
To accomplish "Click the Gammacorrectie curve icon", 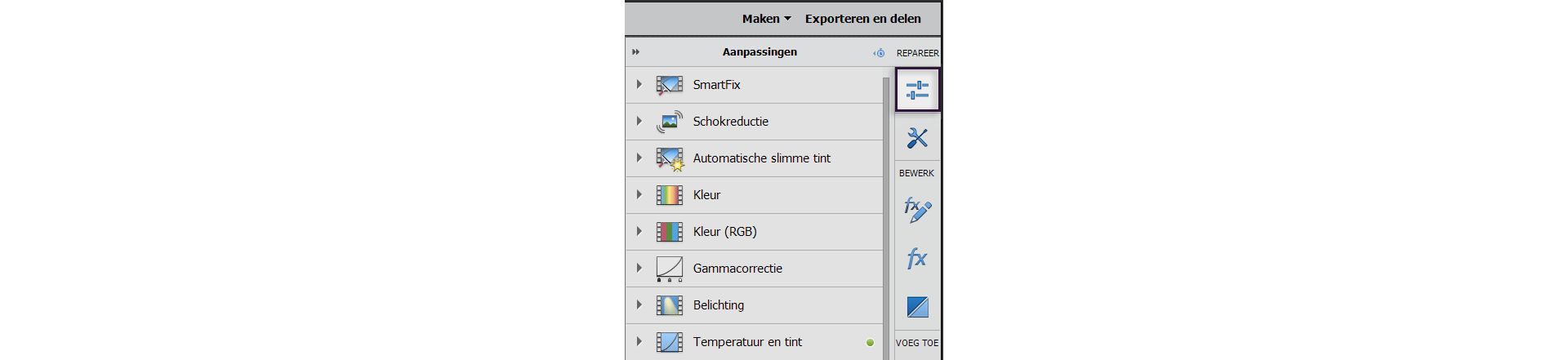I will (x=670, y=269).
